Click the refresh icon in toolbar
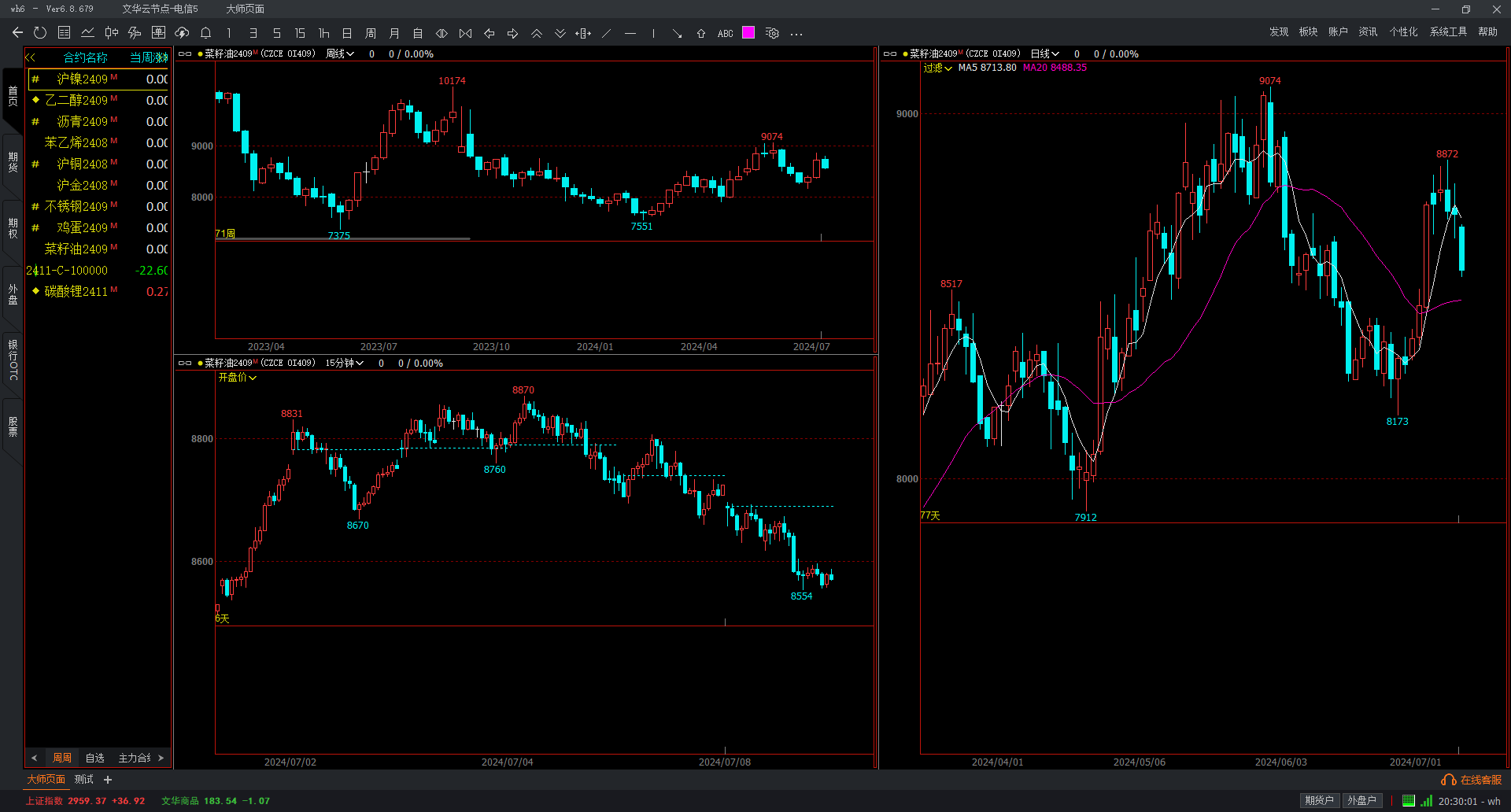Image resolution: width=1511 pixels, height=812 pixels. point(40,33)
